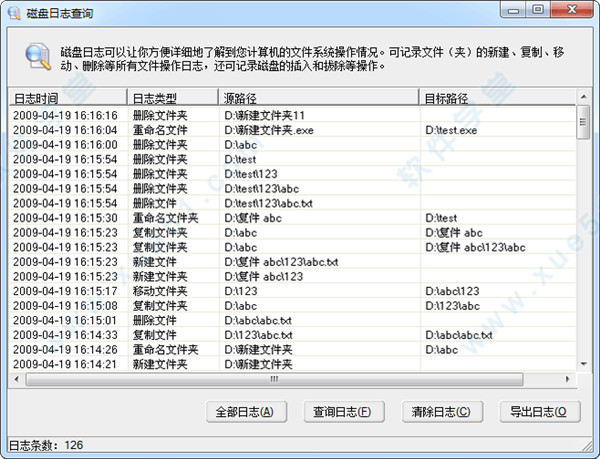Select log row timestamped 16:16:04
The image size is (600, 459).
(x=292, y=130)
